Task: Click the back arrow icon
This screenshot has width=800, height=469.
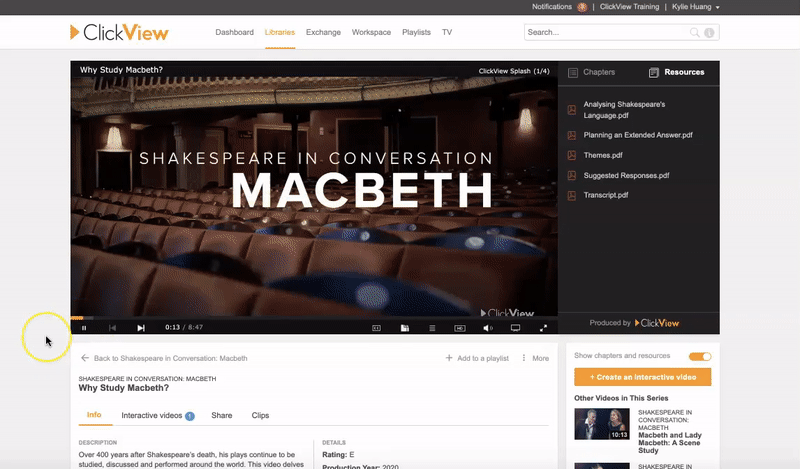Action: click(x=85, y=358)
